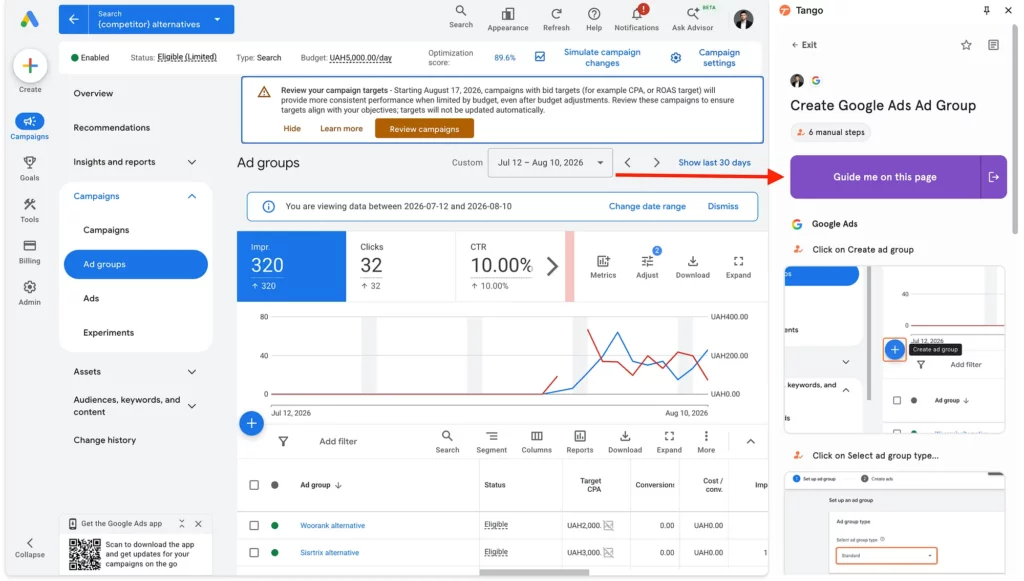Expand the Assets section
Screen dimensions: 1024x581
[x=192, y=372]
